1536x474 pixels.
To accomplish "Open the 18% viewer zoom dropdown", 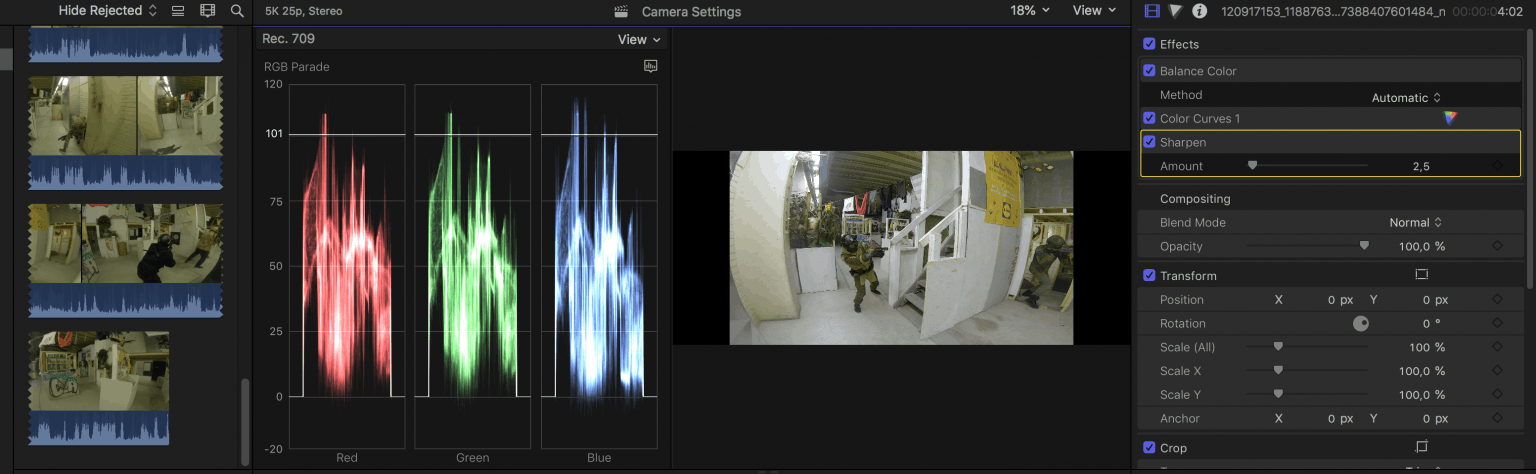I will (1030, 11).
